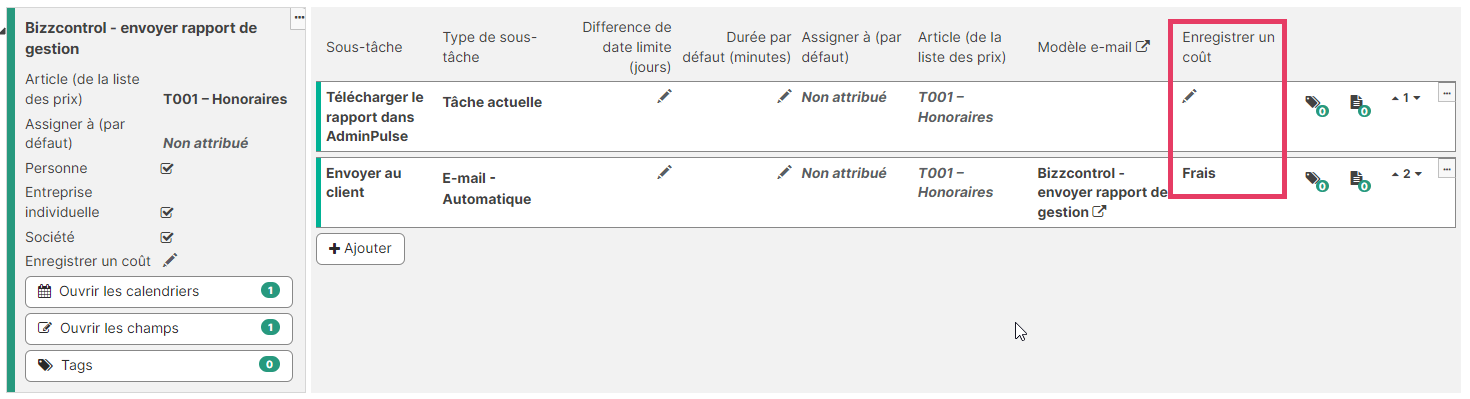
Task: Open the ellipsis menu on Bizzcontrol task card
Action: click(298, 19)
